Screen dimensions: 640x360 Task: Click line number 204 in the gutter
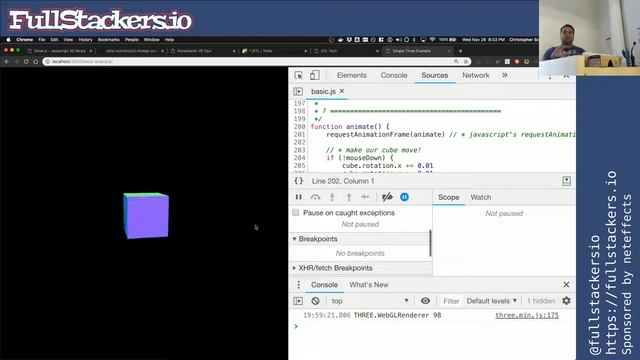(299, 158)
